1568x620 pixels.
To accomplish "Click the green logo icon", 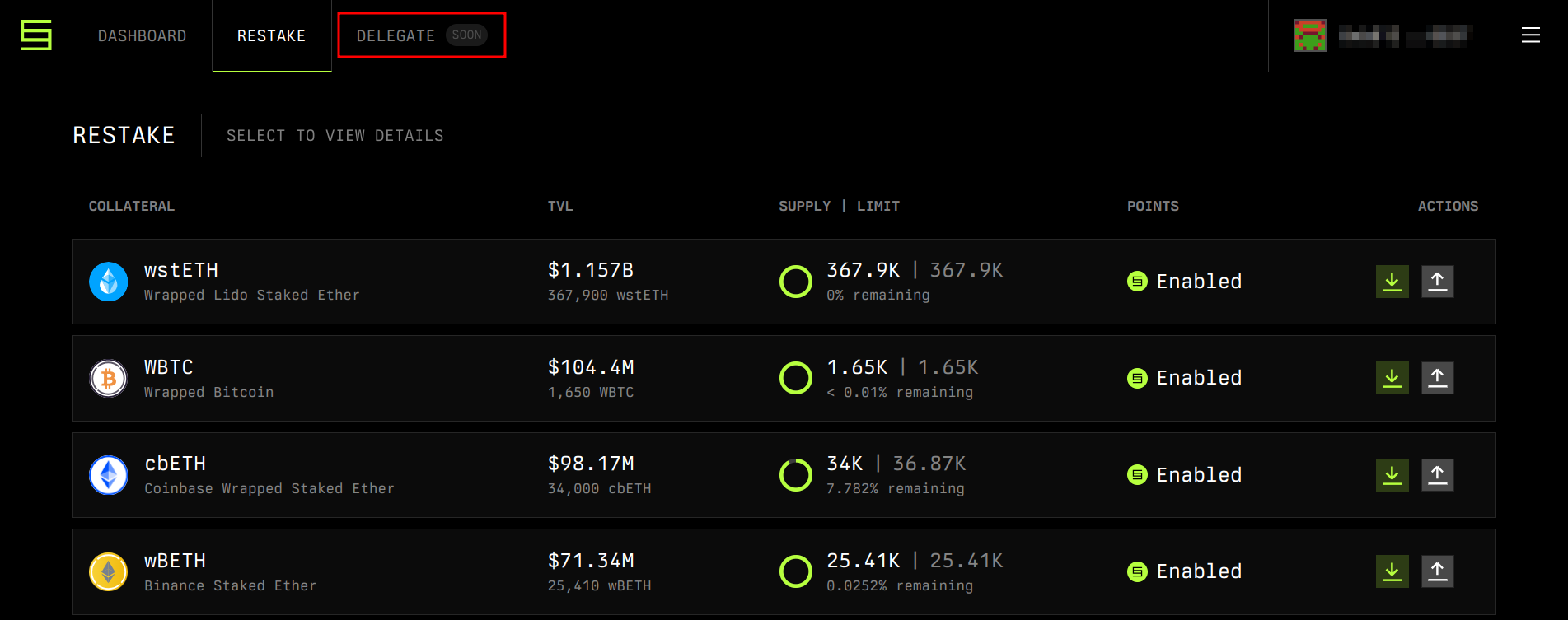I will pyautogui.click(x=36, y=35).
